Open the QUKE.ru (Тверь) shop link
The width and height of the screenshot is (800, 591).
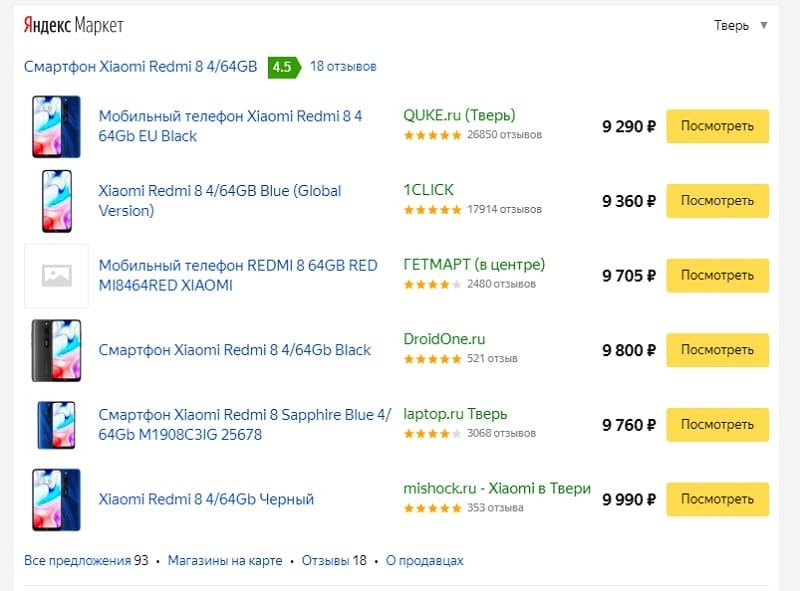click(x=459, y=115)
